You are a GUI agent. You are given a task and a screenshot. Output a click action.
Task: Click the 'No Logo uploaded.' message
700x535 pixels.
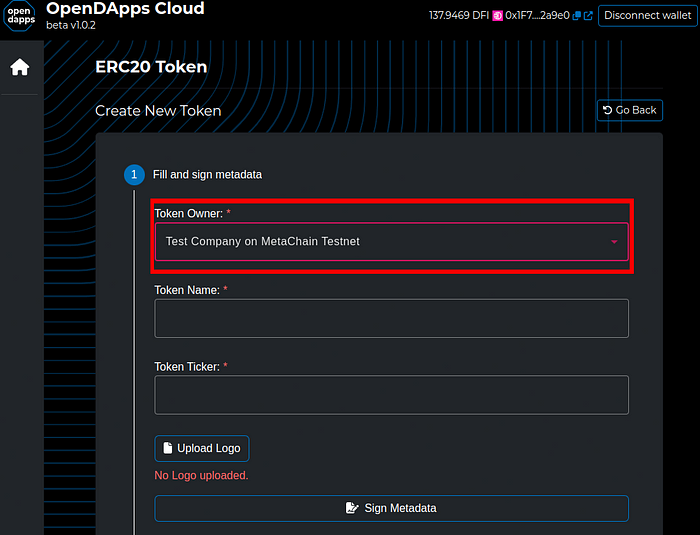point(201,476)
